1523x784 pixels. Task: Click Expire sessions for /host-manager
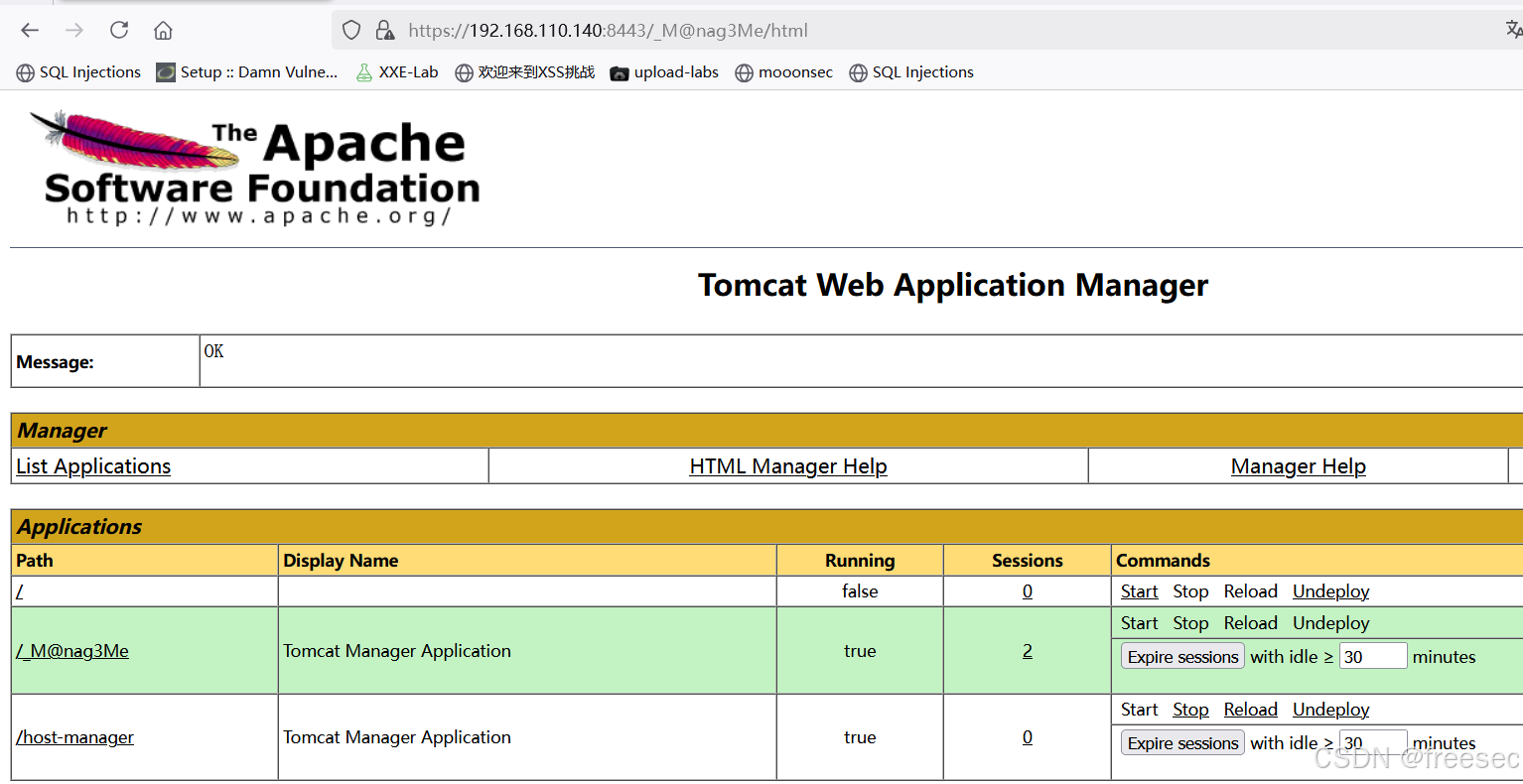point(1182,743)
